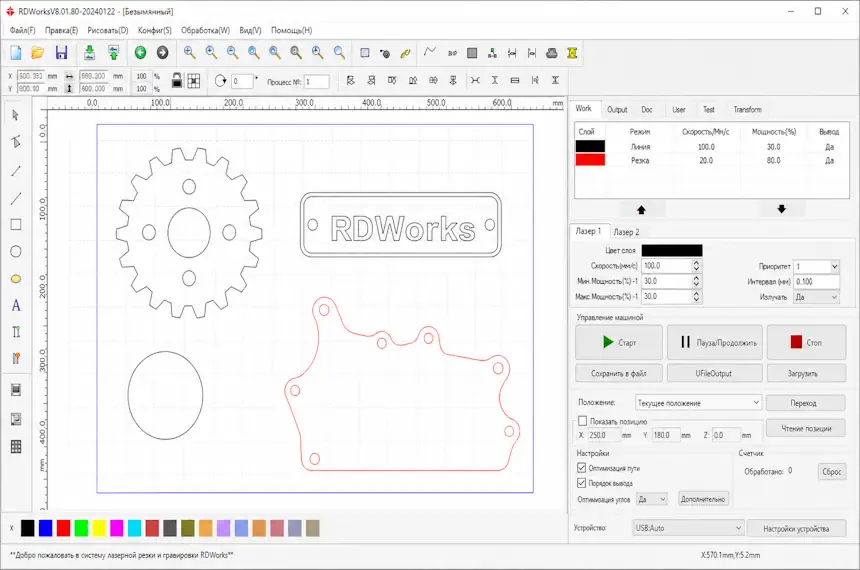
Task: Click the first magnifier zoom icon
Action: tap(190, 53)
